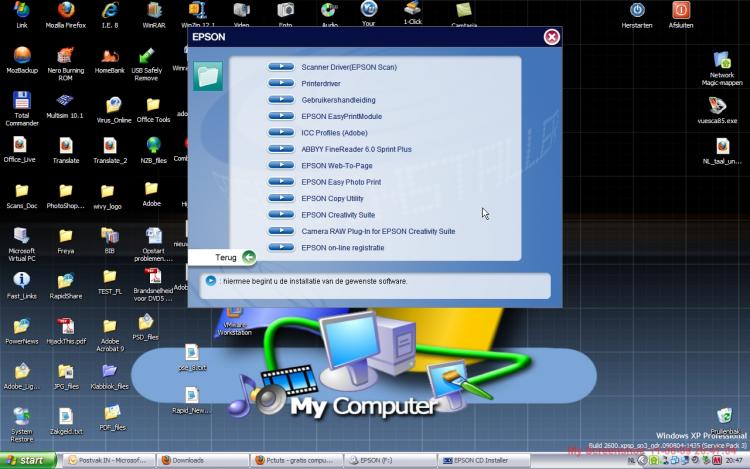Open the Pctuts Firefox taskbar button
The width and height of the screenshot is (750, 469).
tap(297, 460)
